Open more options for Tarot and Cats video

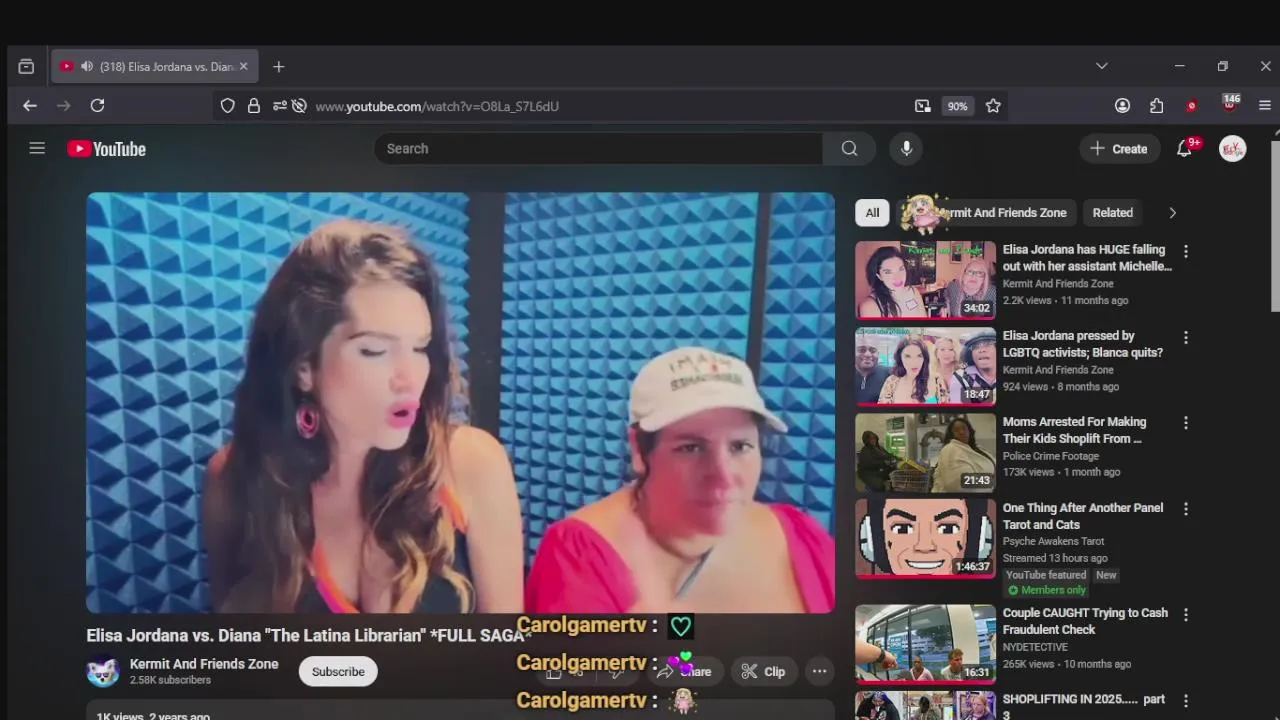[1186, 509]
